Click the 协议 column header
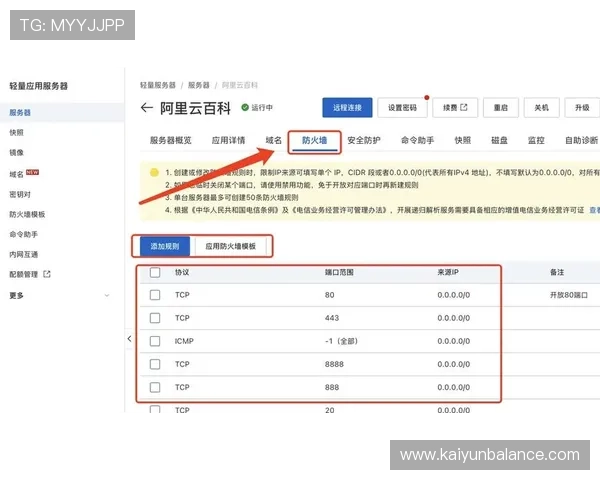Image resolution: width=600 pixels, height=480 pixels. [182, 272]
